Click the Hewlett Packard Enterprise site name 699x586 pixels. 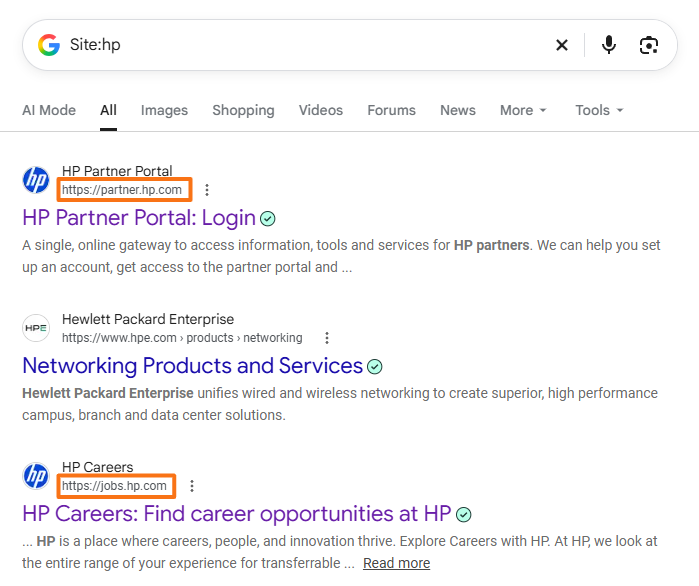coord(148,319)
